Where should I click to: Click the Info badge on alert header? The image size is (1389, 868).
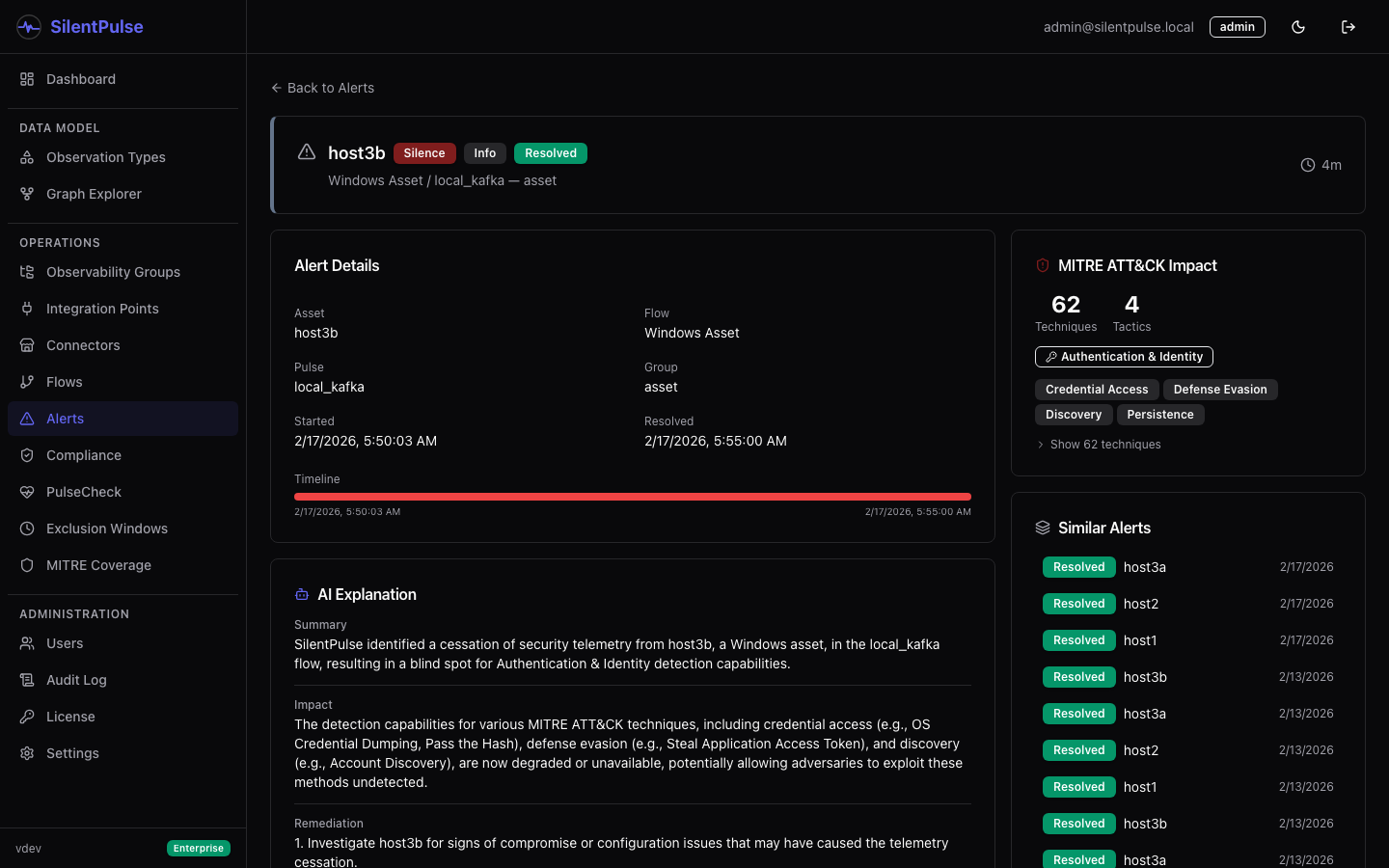point(485,153)
